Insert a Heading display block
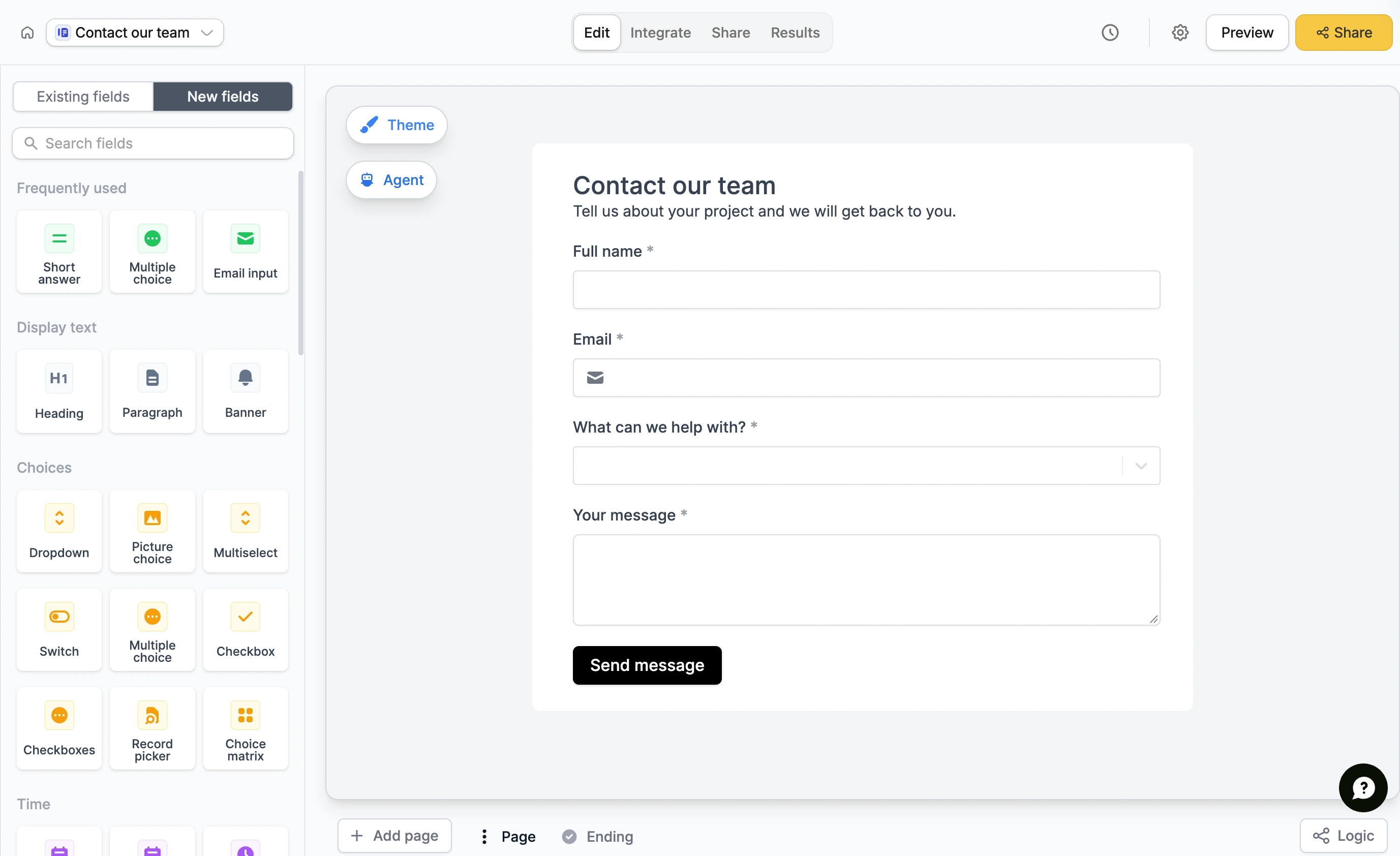 [59, 391]
